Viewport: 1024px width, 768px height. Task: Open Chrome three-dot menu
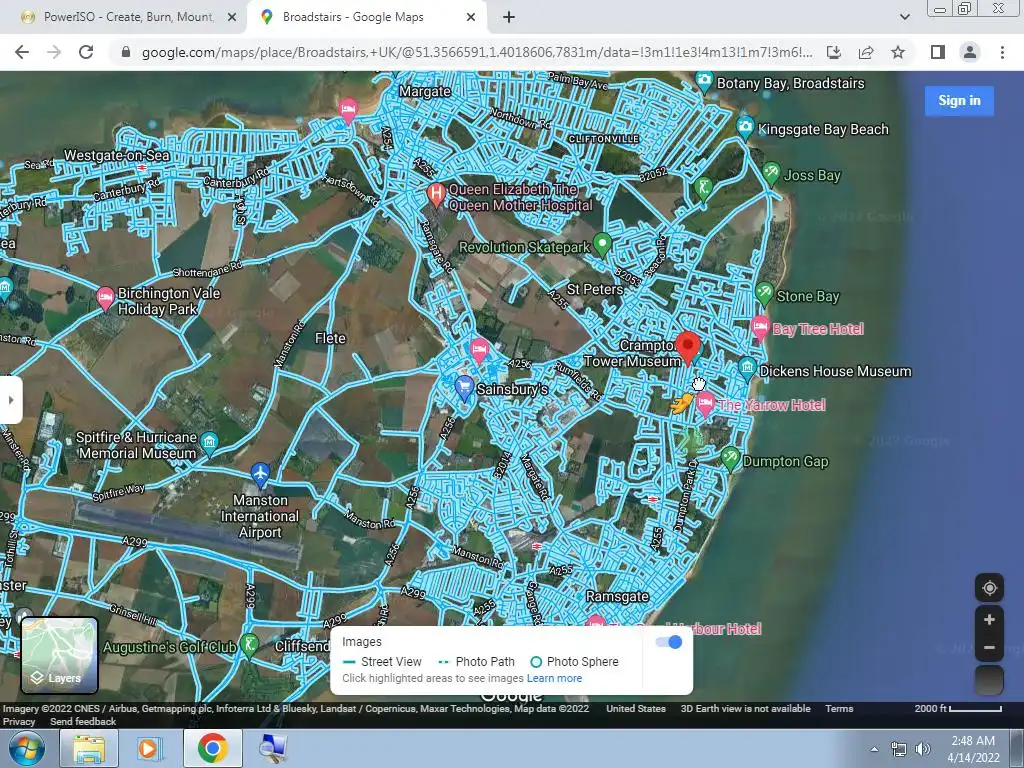(1002, 52)
